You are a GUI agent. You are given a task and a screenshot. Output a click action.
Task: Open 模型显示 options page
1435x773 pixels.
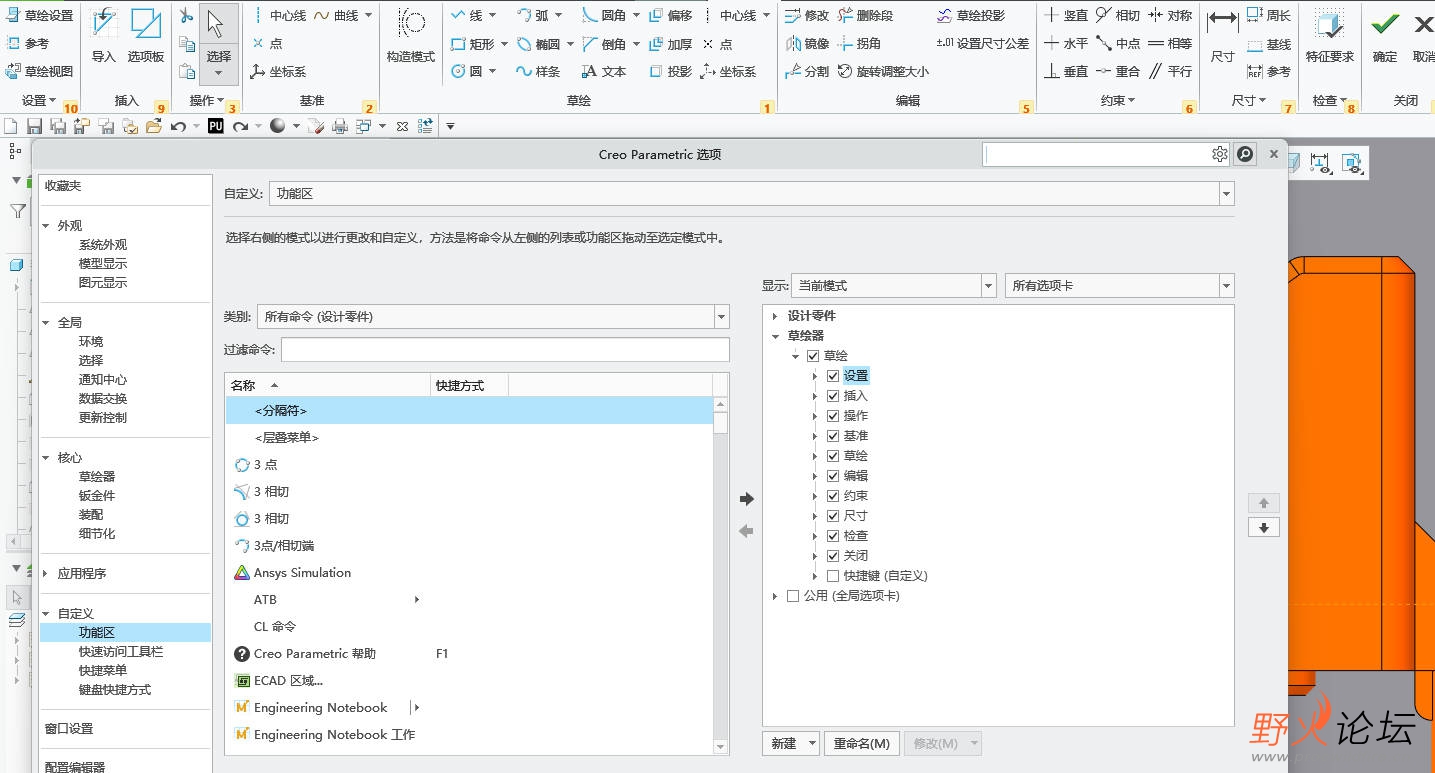(103, 264)
